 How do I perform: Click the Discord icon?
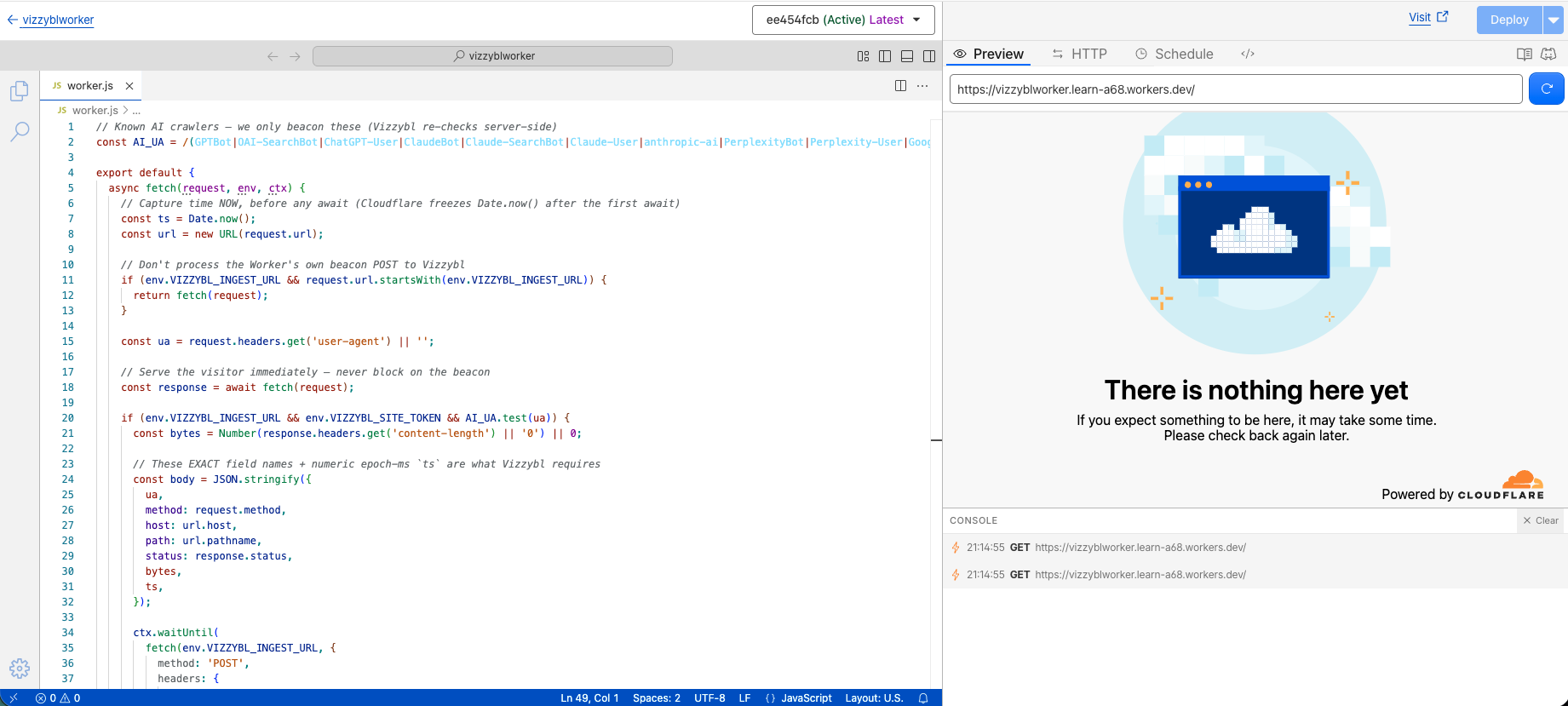(1548, 54)
